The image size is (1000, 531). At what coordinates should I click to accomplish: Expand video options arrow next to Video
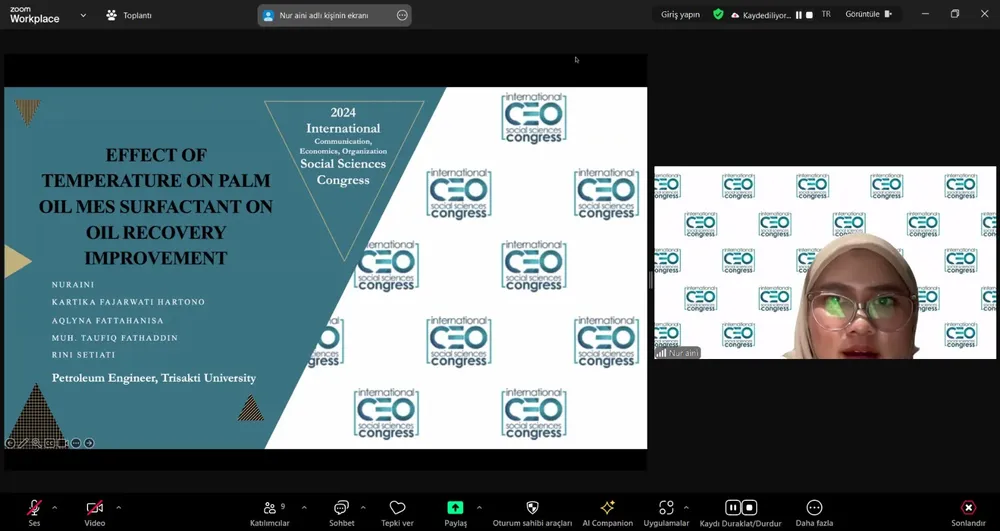coord(118,507)
